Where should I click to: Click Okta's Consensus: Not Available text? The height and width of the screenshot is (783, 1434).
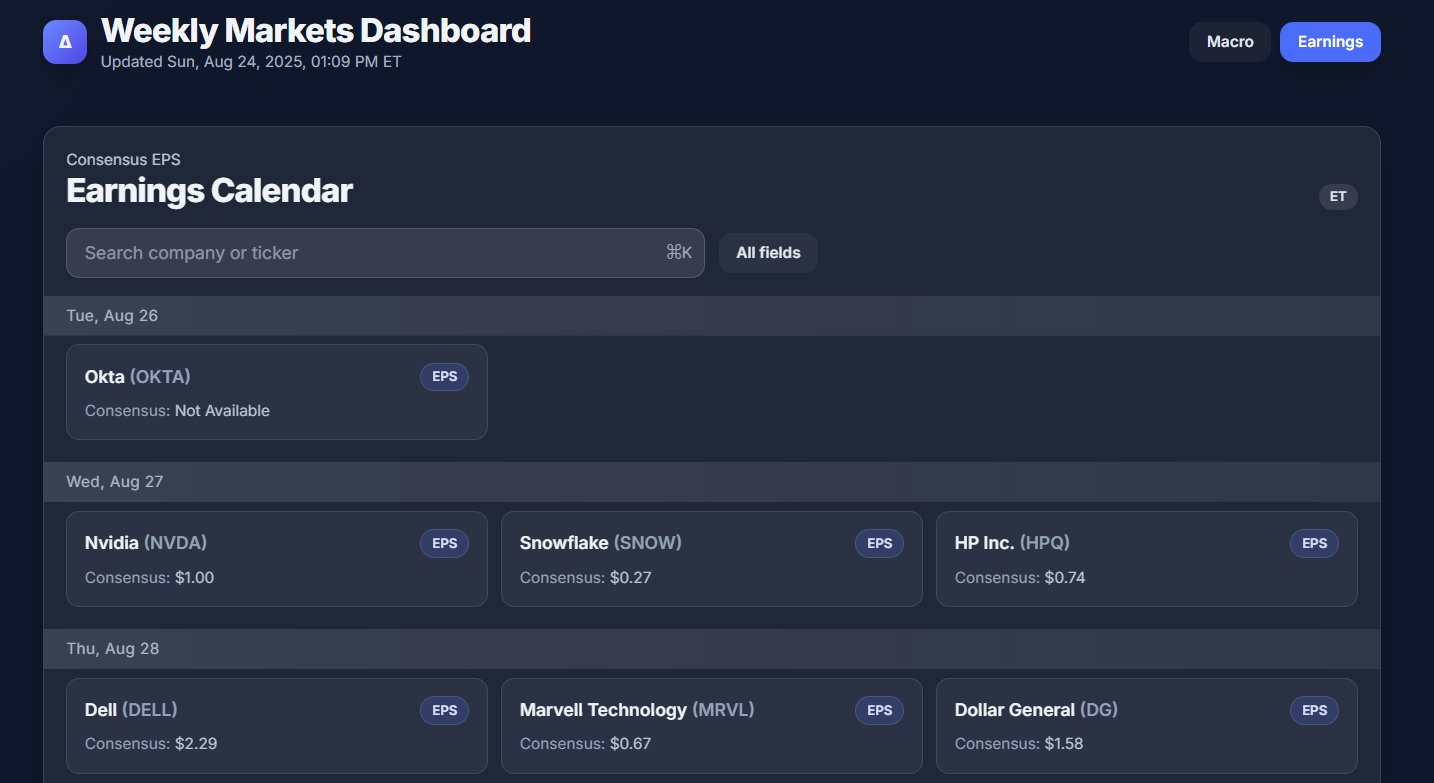177,411
